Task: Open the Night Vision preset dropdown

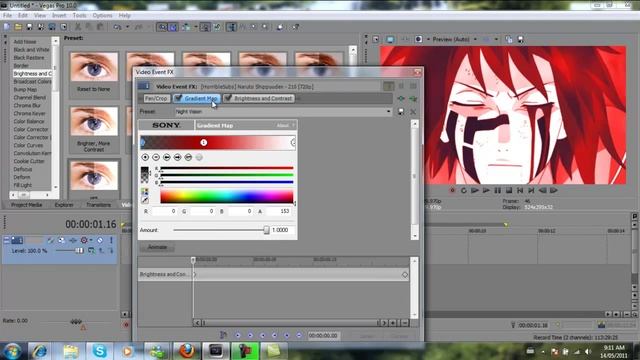Action: (x=388, y=111)
